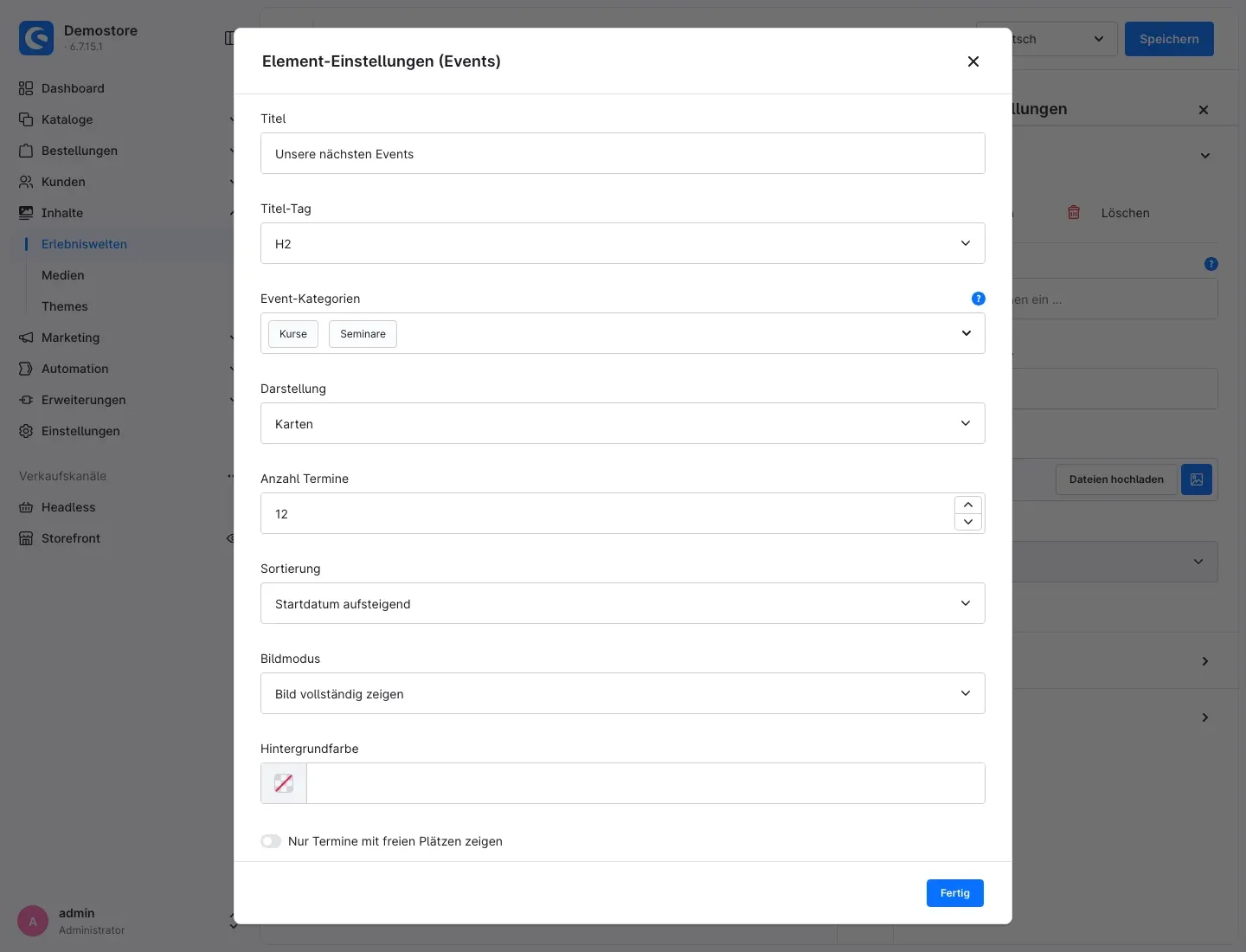Click the Löschen link
Viewport: 1246px width, 952px height.
[1125, 213]
